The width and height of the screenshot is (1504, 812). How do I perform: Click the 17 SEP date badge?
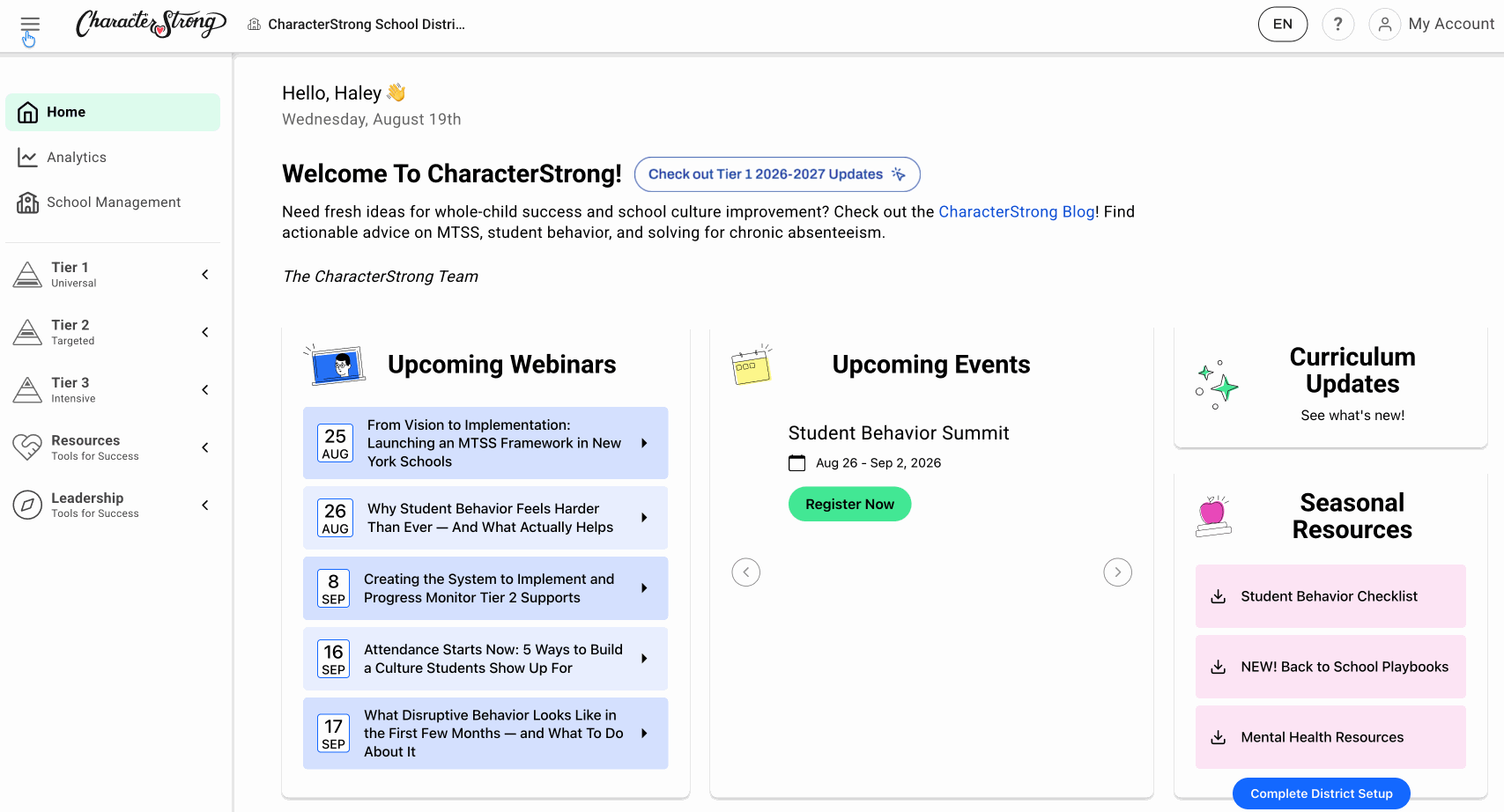(x=333, y=734)
